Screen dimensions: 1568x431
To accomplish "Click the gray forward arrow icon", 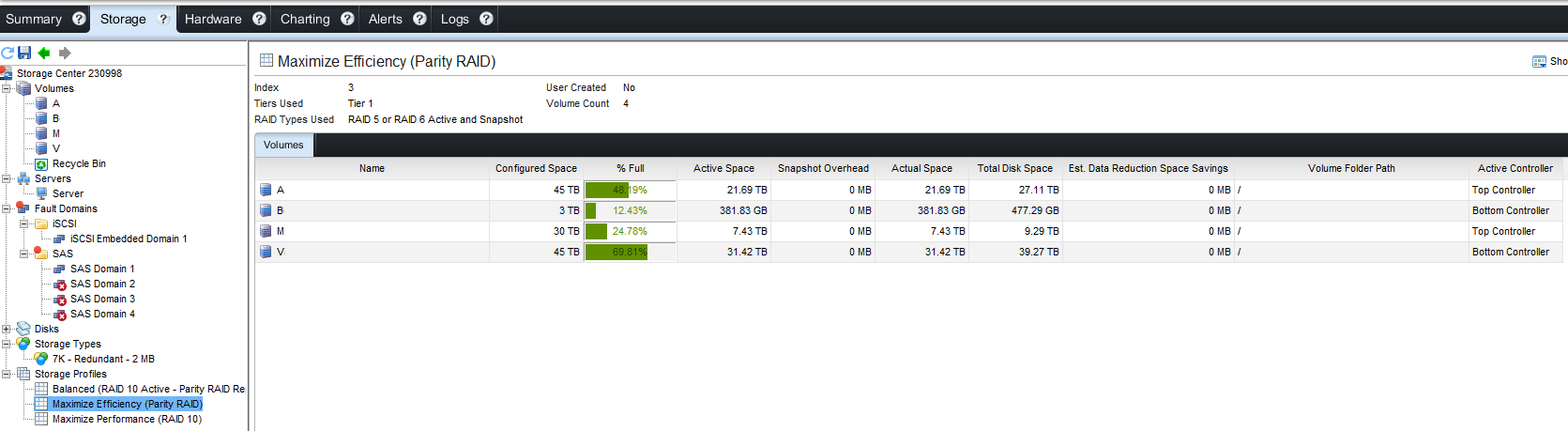I will tap(65, 54).
